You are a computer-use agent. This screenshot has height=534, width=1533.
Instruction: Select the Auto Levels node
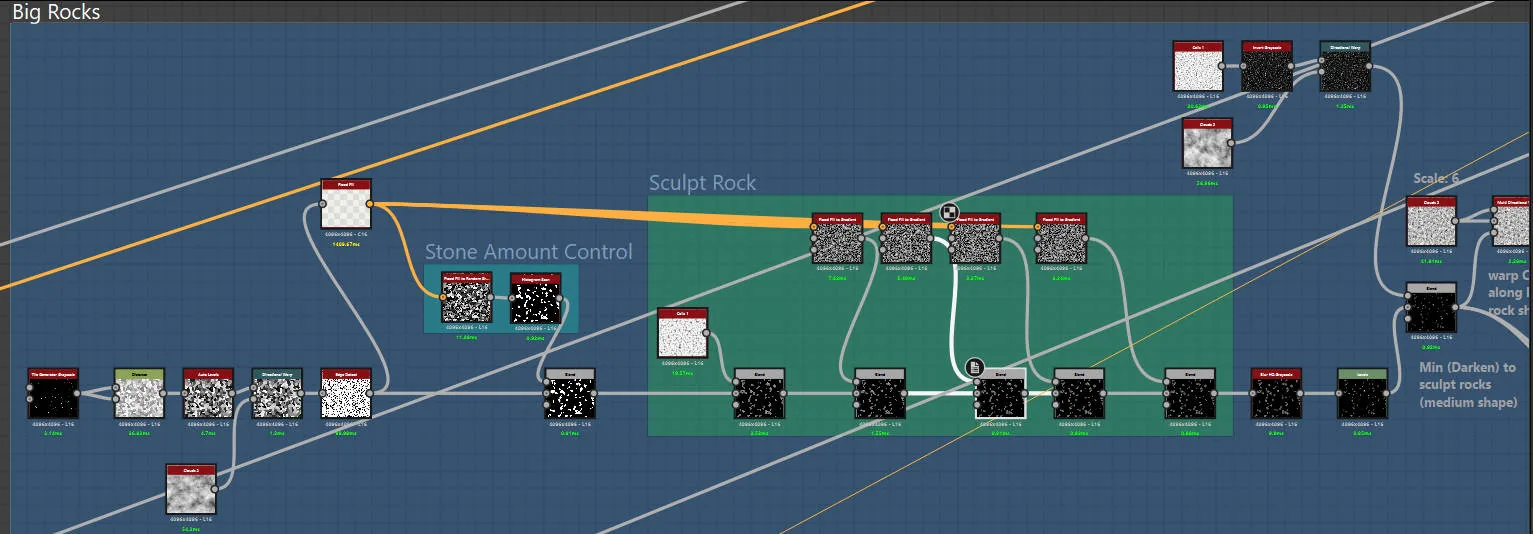coord(208,393)
